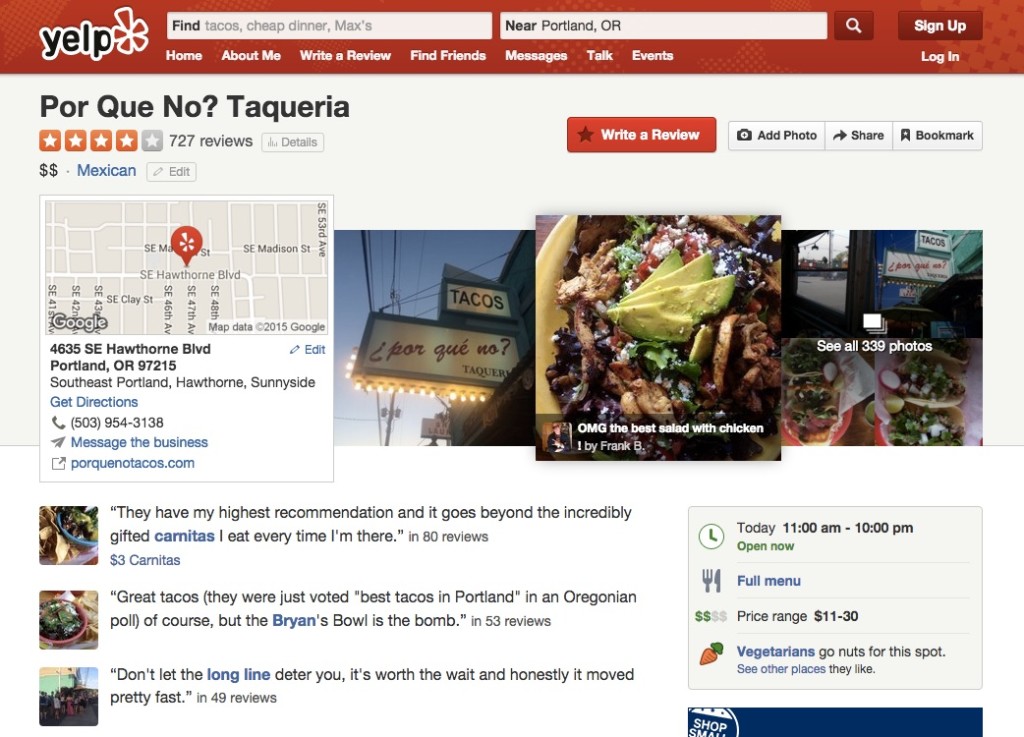Click the Shop Small banner logo
The image size is (1024, 737).
pos(713,723)
